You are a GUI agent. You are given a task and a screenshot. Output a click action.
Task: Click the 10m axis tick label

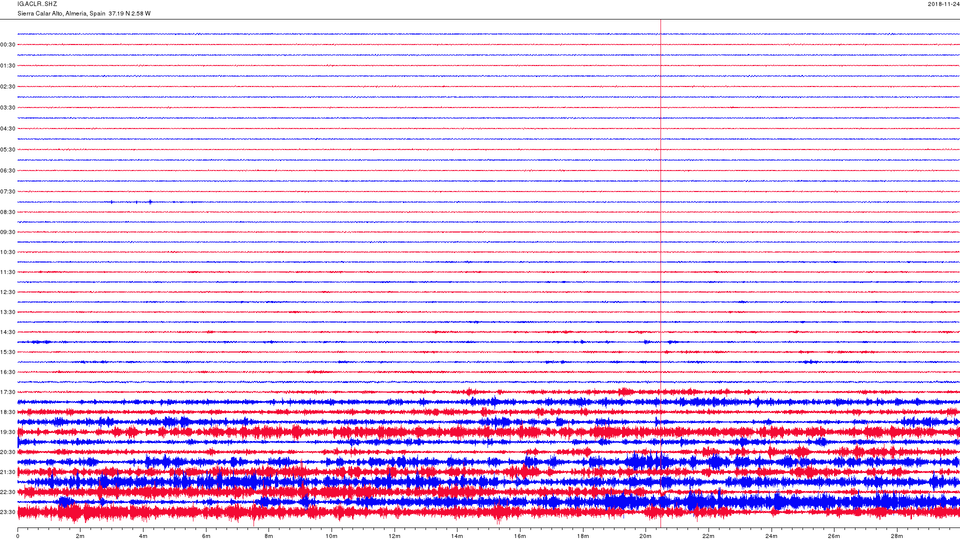coord(331,536)
